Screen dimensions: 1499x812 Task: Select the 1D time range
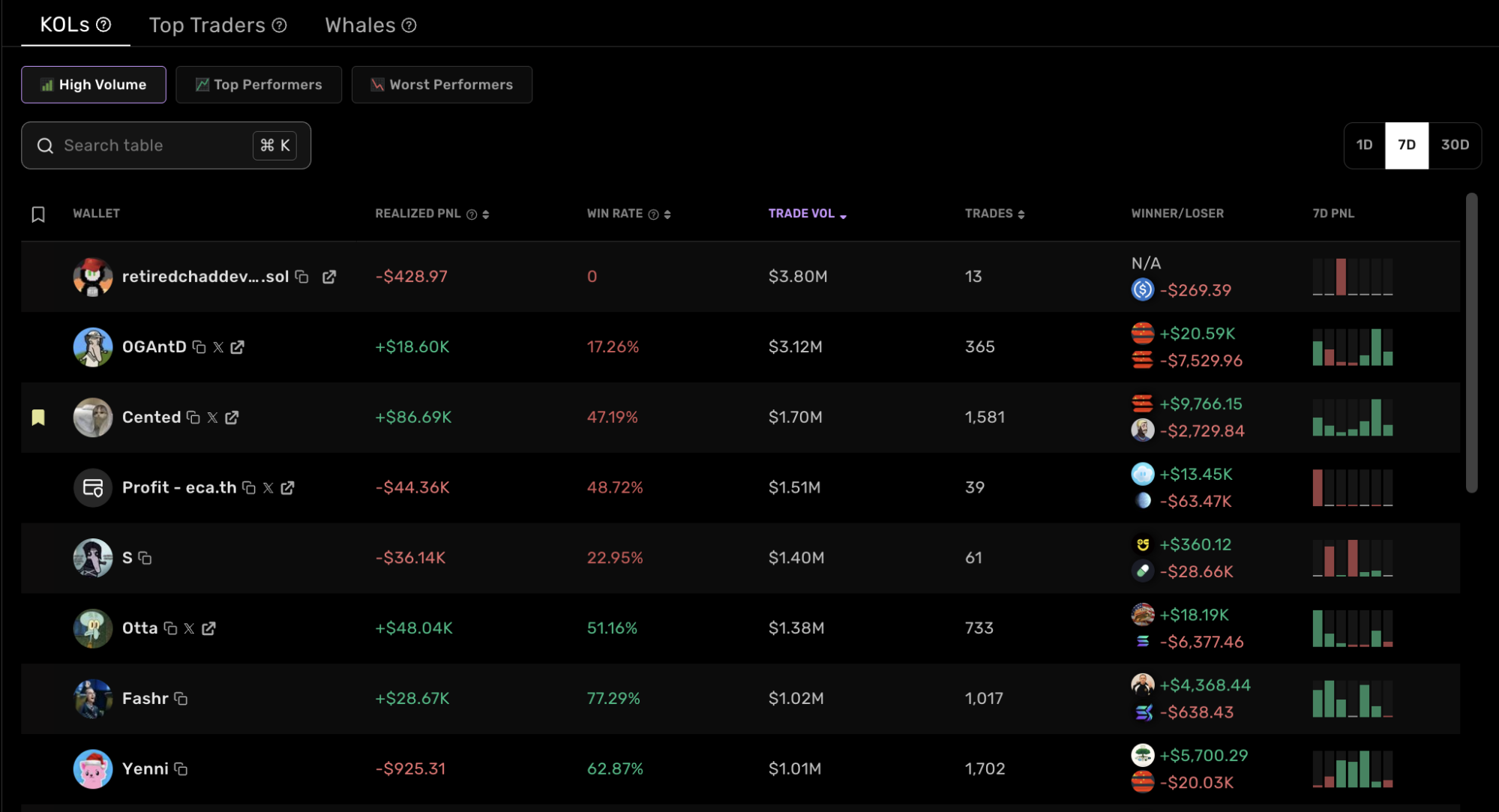coord(1364,145)
